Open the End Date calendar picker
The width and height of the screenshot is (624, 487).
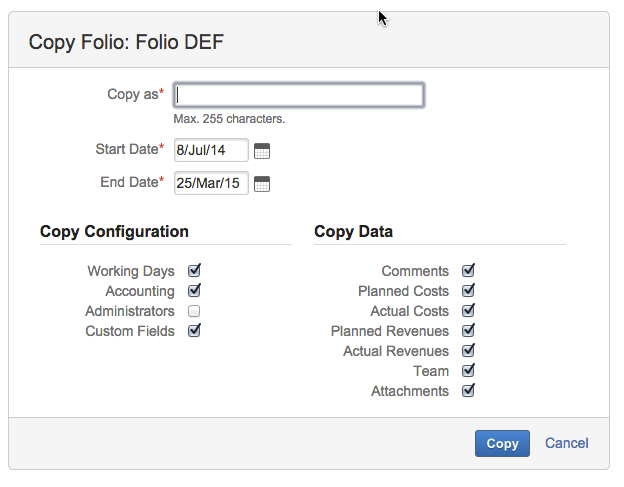pos(262,184)
